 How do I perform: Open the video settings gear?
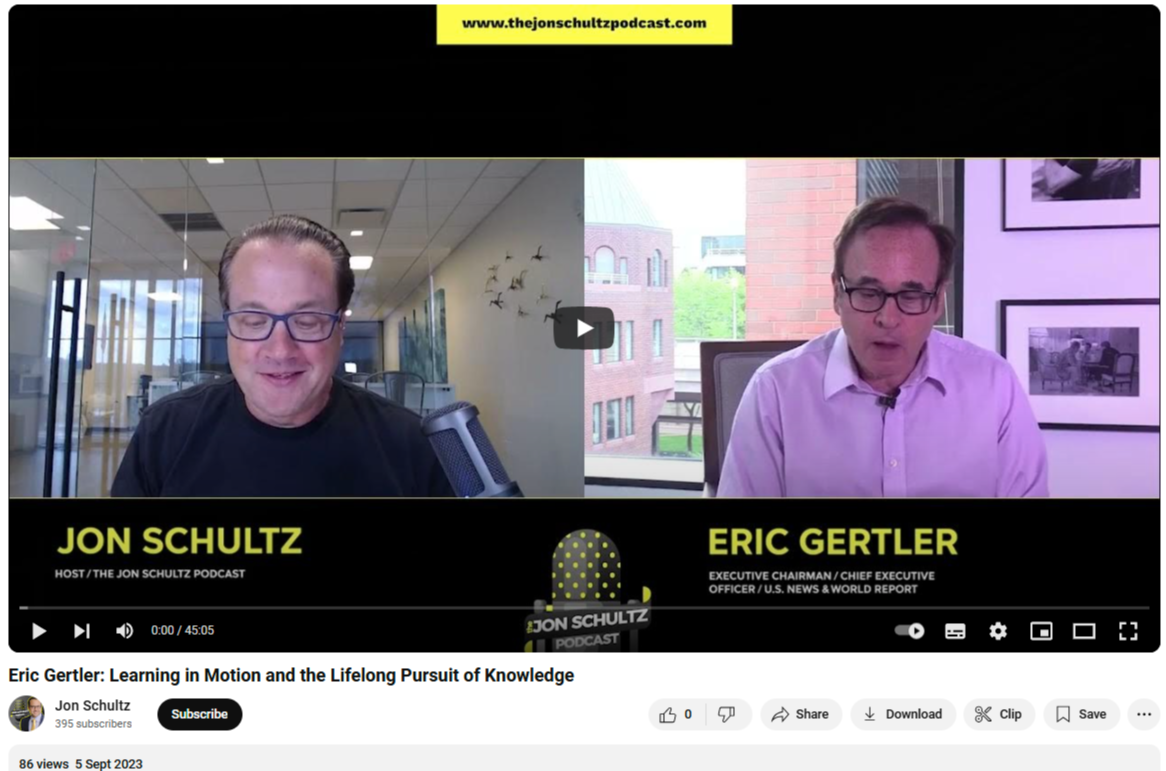tap(998, 630)
